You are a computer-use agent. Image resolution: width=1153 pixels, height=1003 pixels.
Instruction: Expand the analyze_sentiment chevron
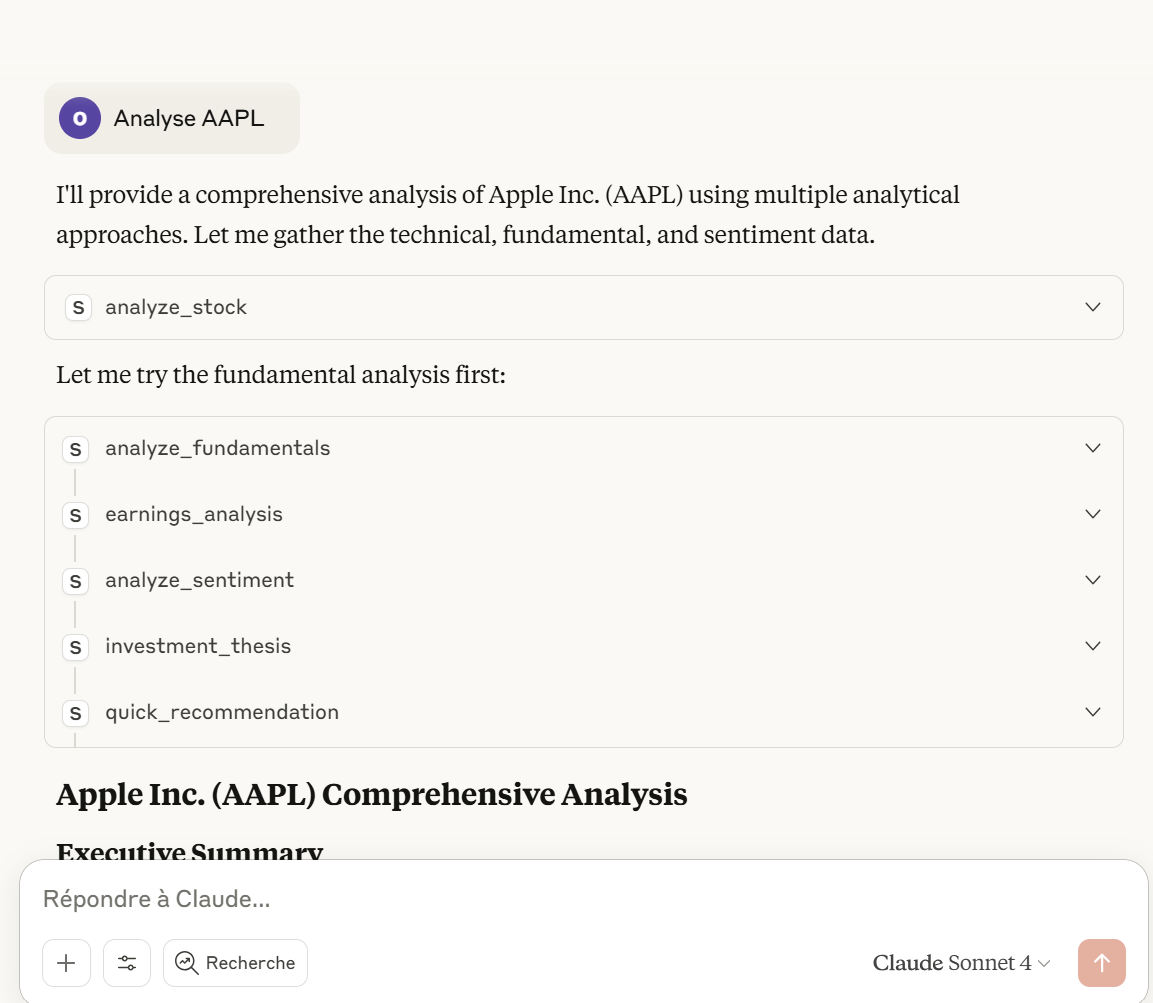pos(1093,580)
